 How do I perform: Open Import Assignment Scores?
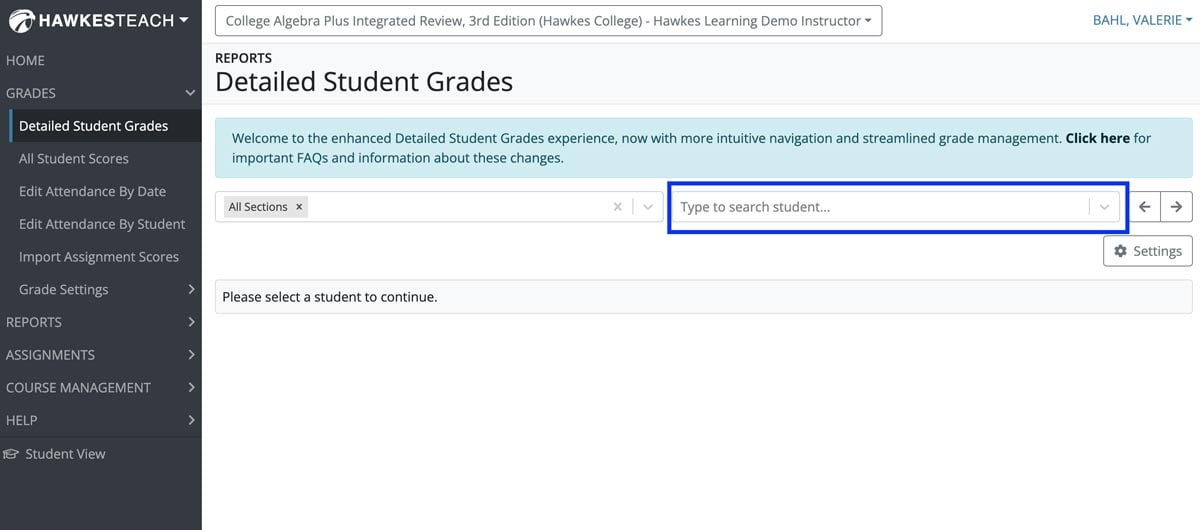click(99, 257)
